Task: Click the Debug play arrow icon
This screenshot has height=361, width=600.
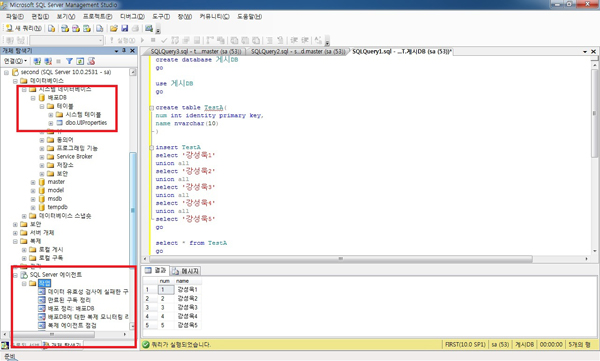Action: [x=142, y=40]
